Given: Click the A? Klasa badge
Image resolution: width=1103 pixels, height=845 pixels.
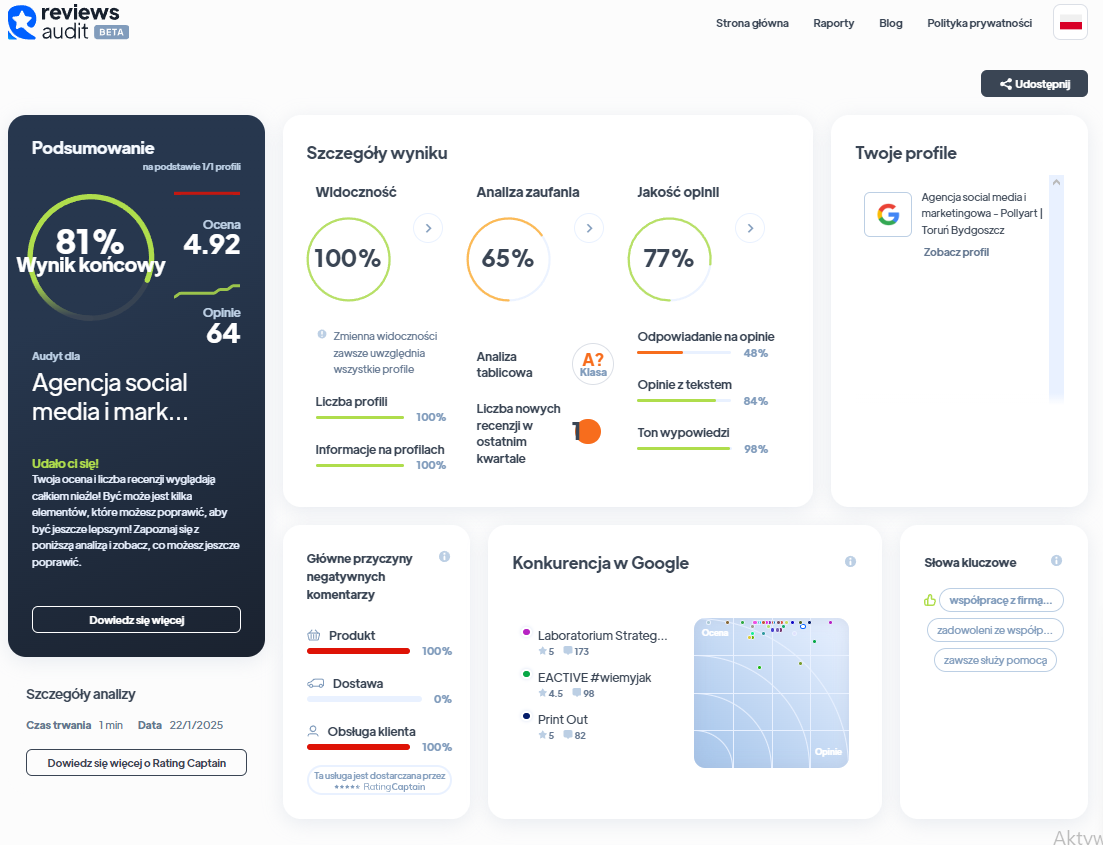Looking at the screenshot, I should point(592,364).
